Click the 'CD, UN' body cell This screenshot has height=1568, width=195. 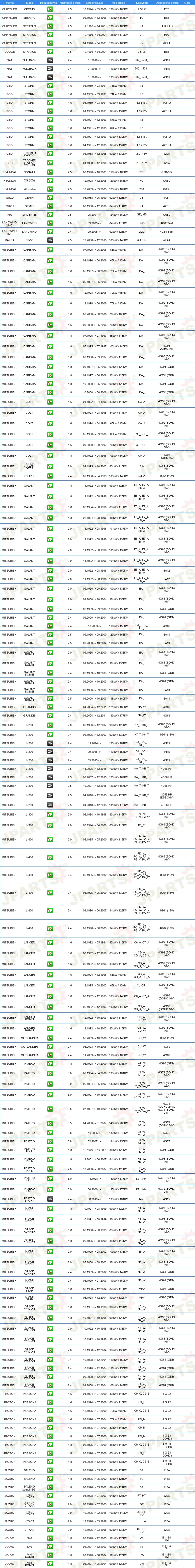(x=142, y=240)
